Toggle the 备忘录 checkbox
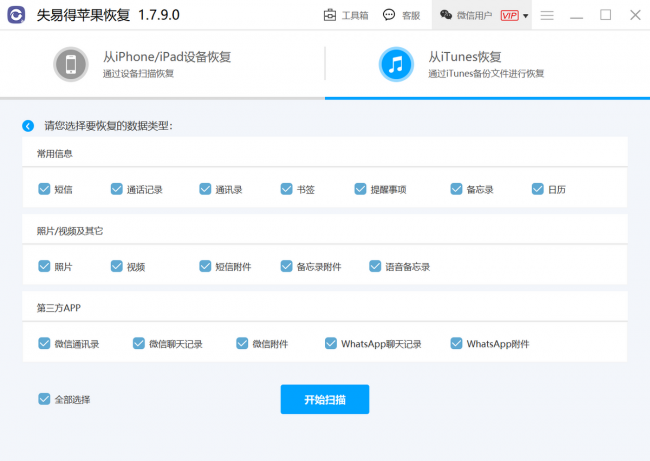This screenshot has height=461, width=650. 456,189
